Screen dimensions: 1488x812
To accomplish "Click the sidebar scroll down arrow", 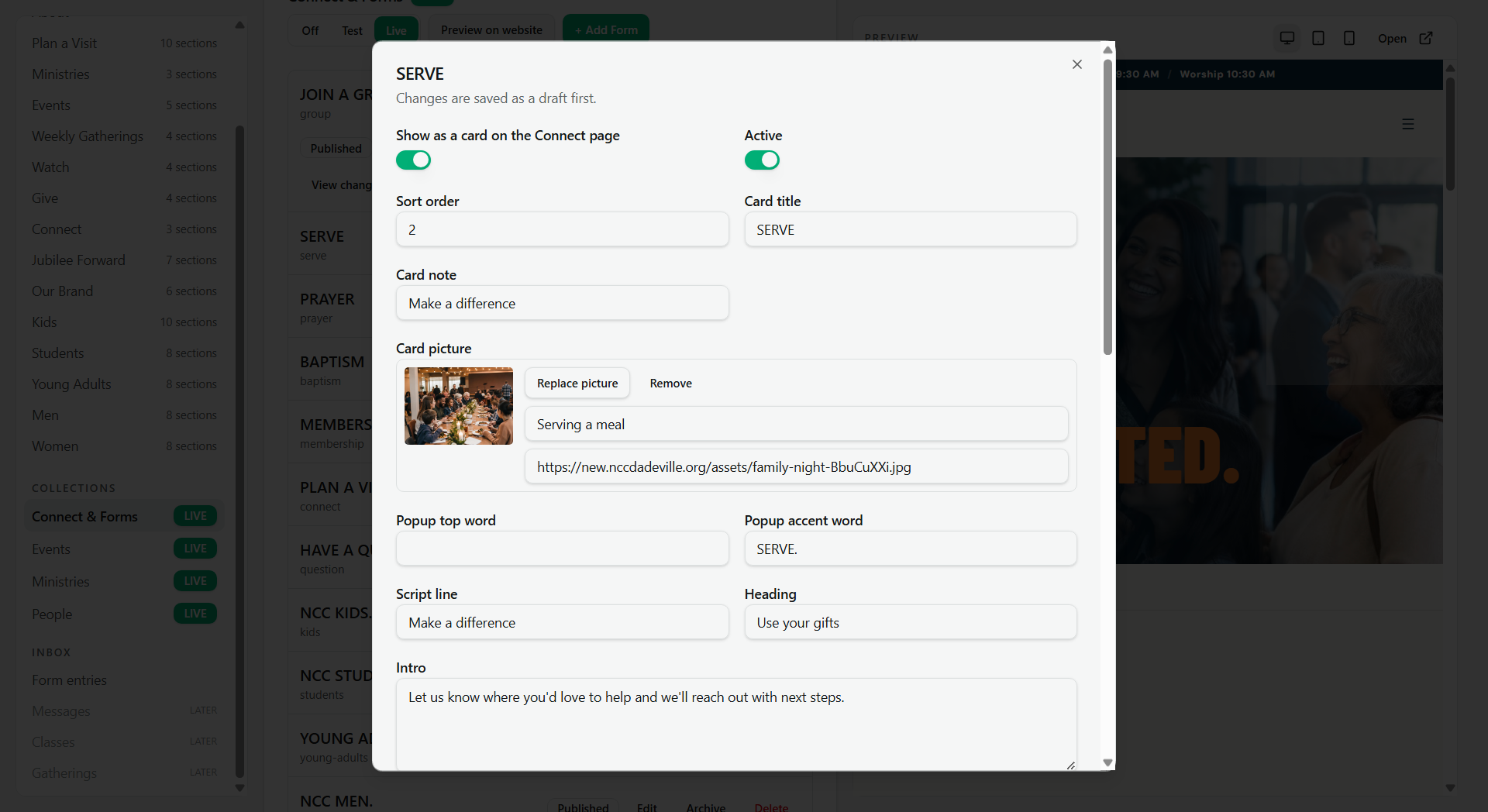I will (x=239, y=788).
